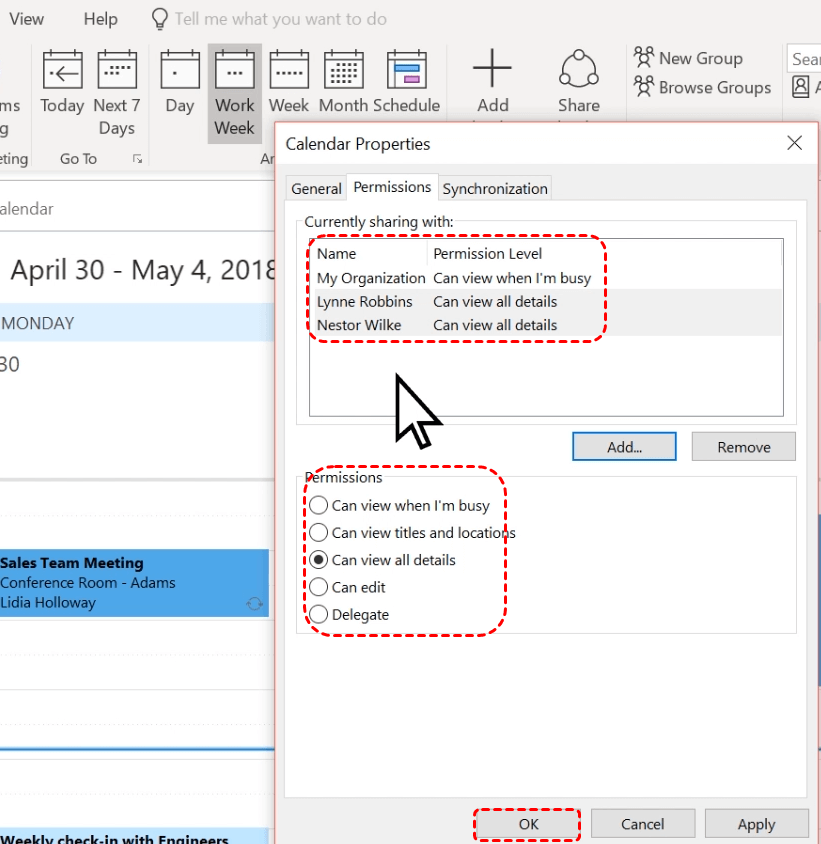Click the Search People box
The image size is (821, 844).
[804, 58]
